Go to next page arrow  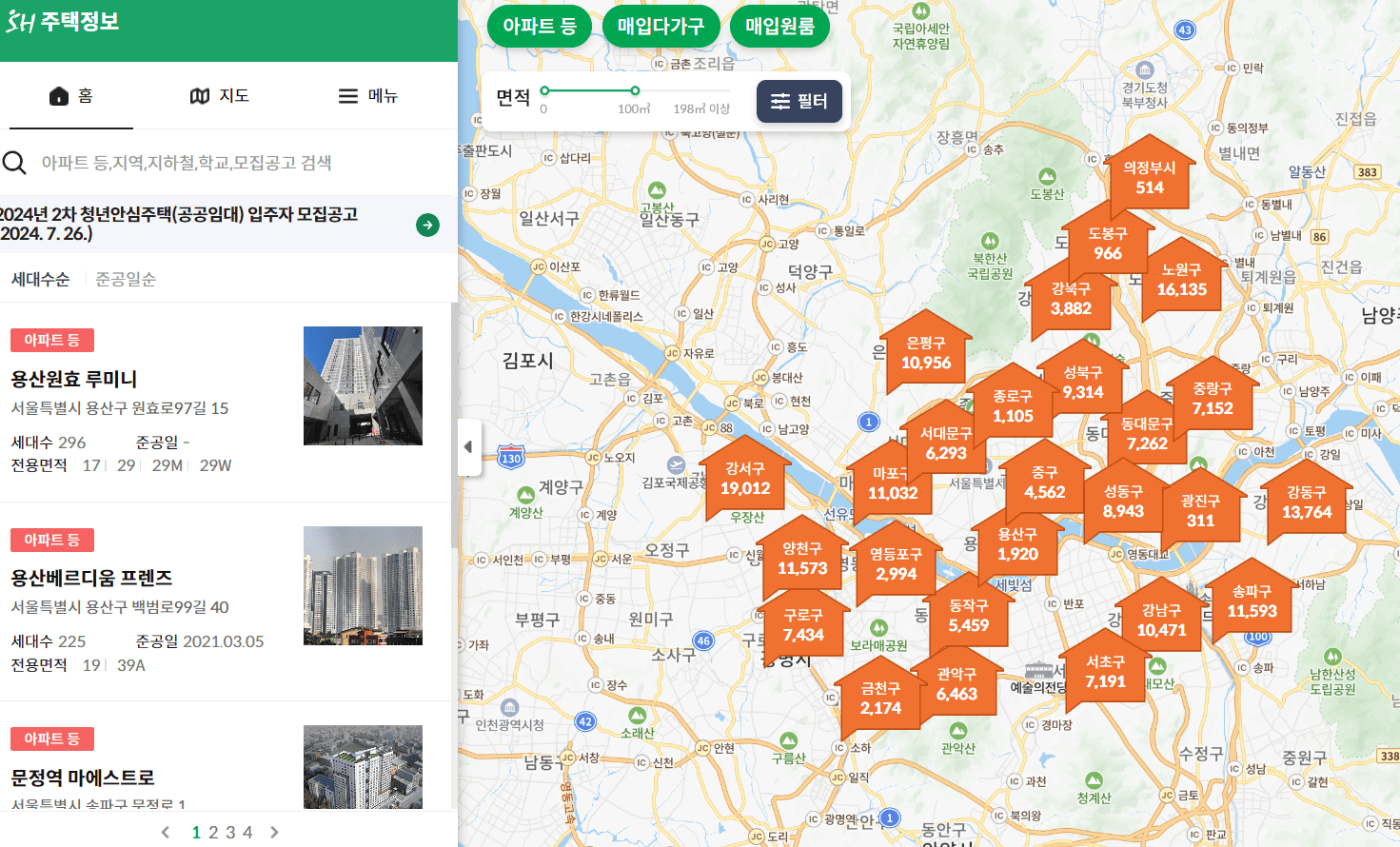[274, 833]
